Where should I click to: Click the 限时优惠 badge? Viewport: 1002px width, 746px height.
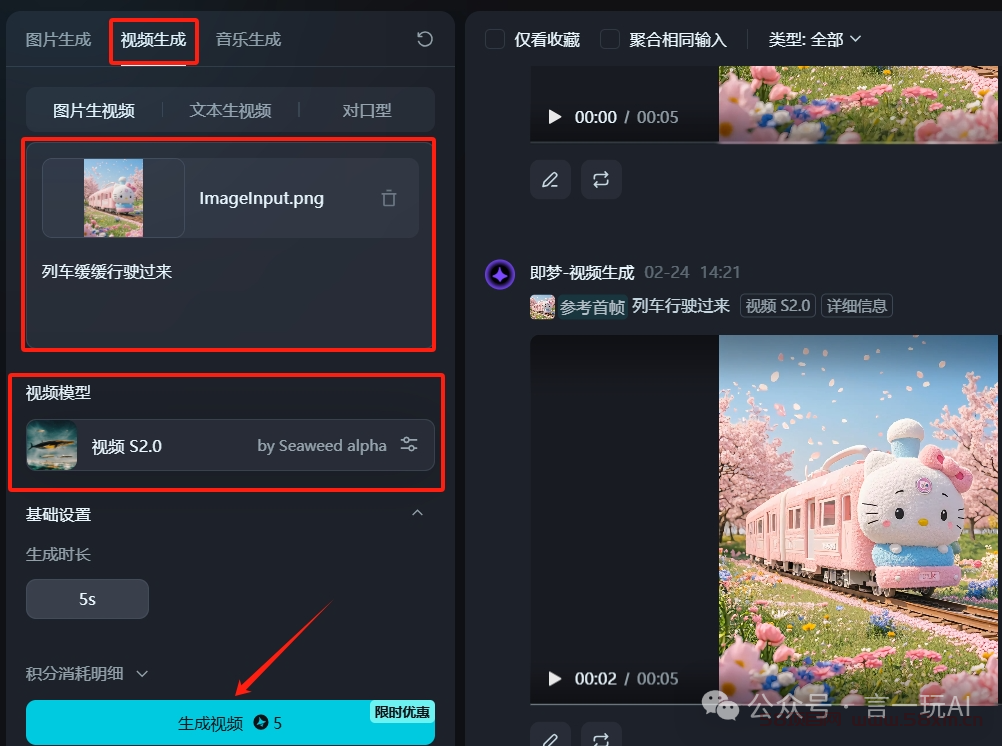point(402,712)
